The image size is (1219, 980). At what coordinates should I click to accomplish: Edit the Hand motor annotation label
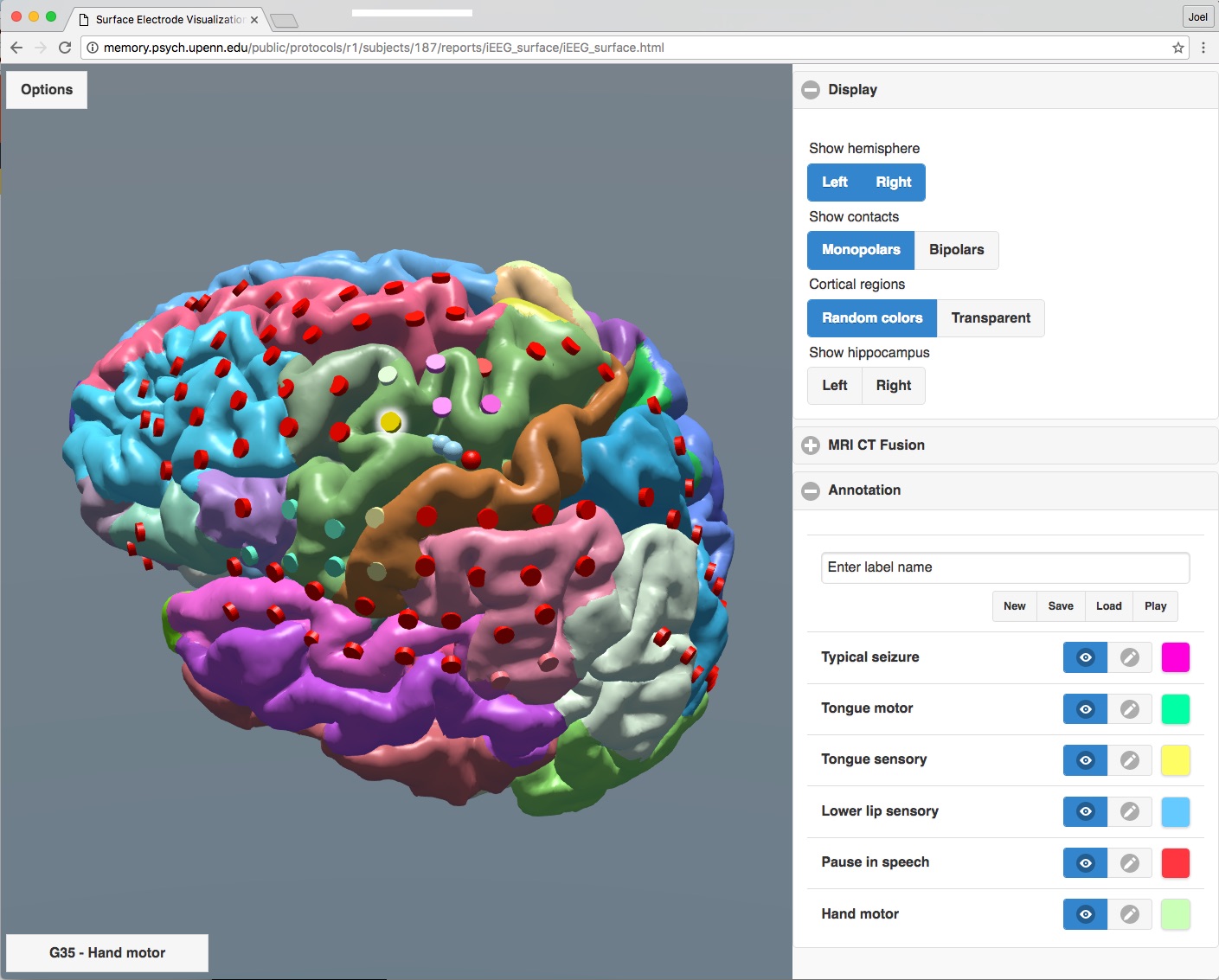[1129, 914]
